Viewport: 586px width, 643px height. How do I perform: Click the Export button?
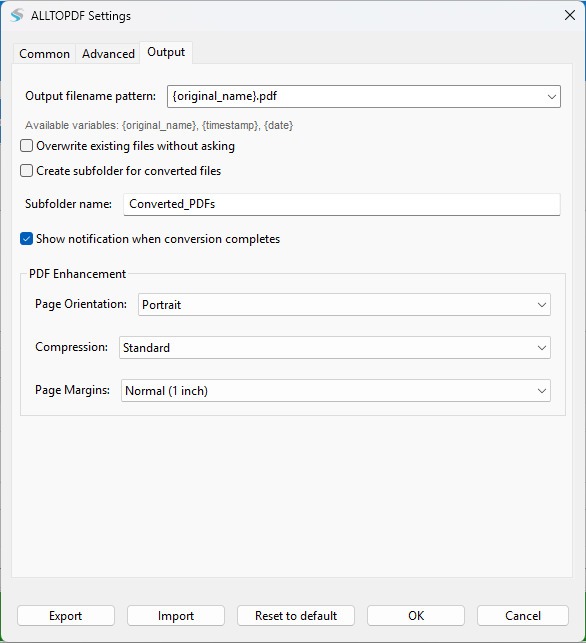tap(66, 616)
